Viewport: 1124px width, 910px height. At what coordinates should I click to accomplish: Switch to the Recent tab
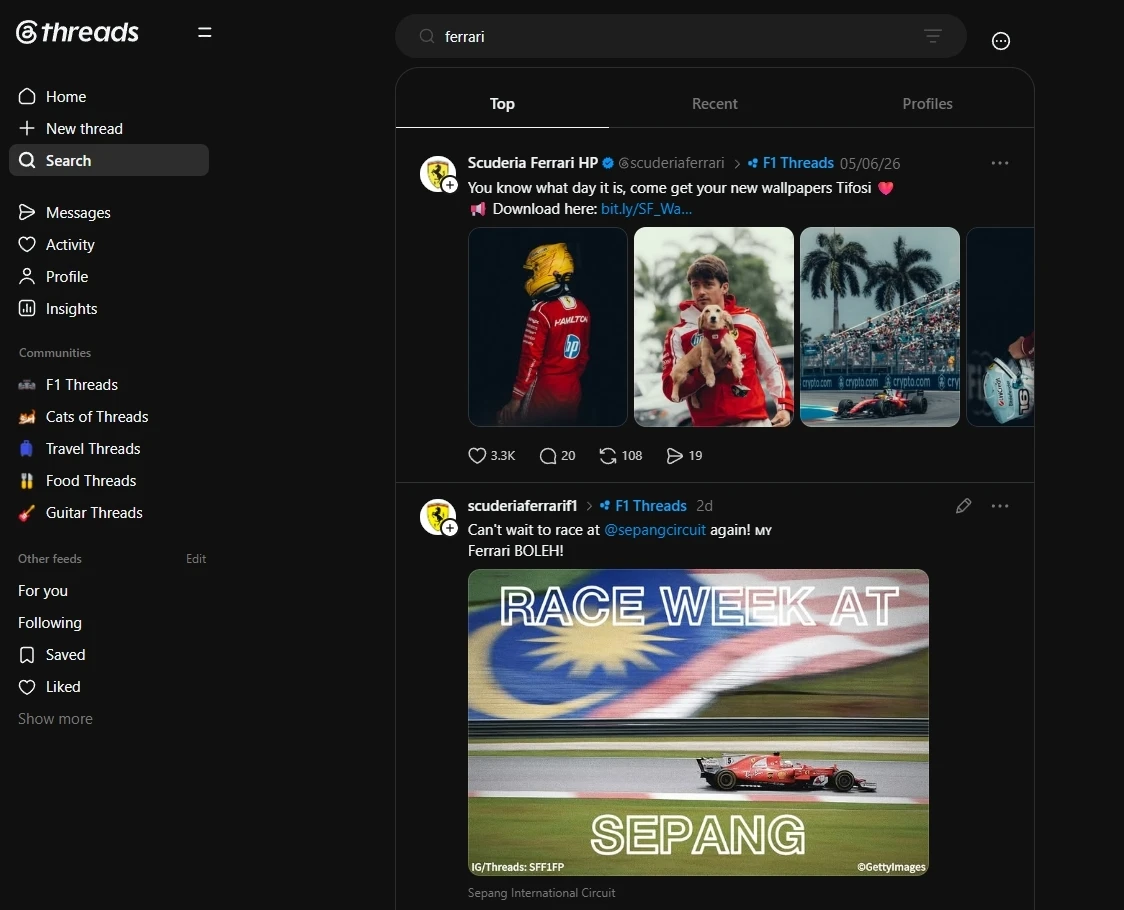[x=715, y=104]
